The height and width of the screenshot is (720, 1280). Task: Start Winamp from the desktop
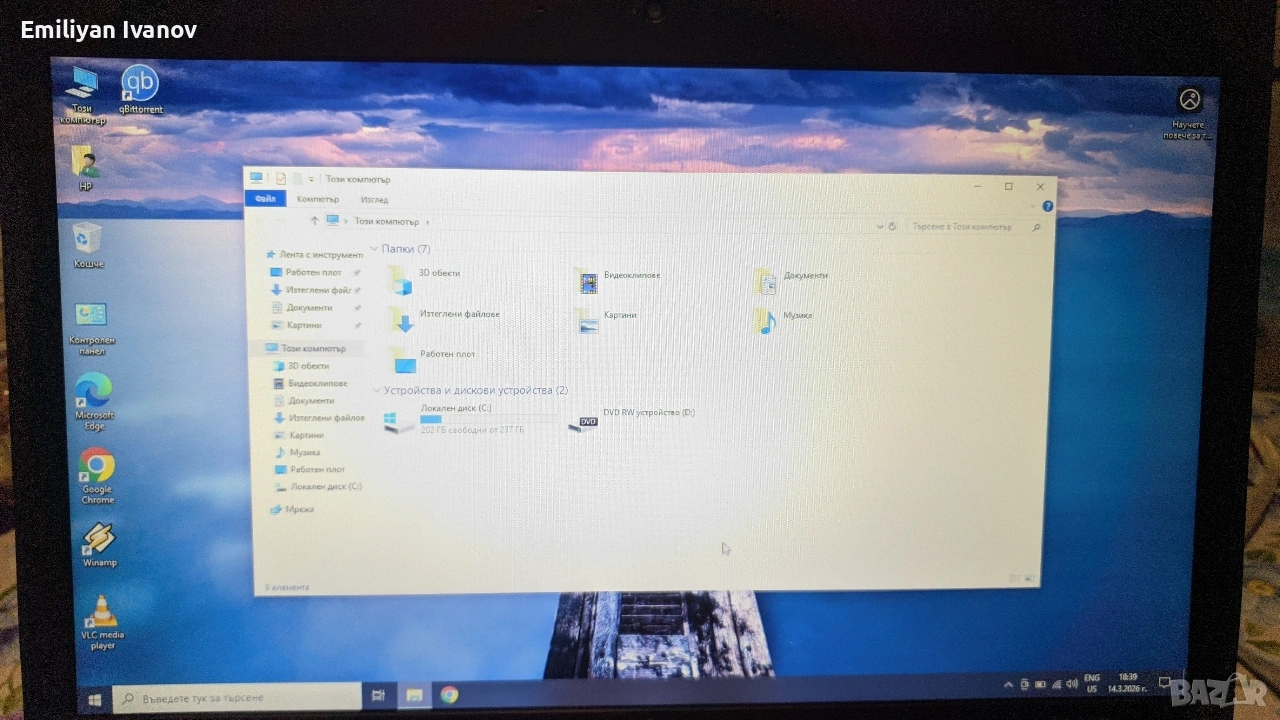[x=99, y=544]
